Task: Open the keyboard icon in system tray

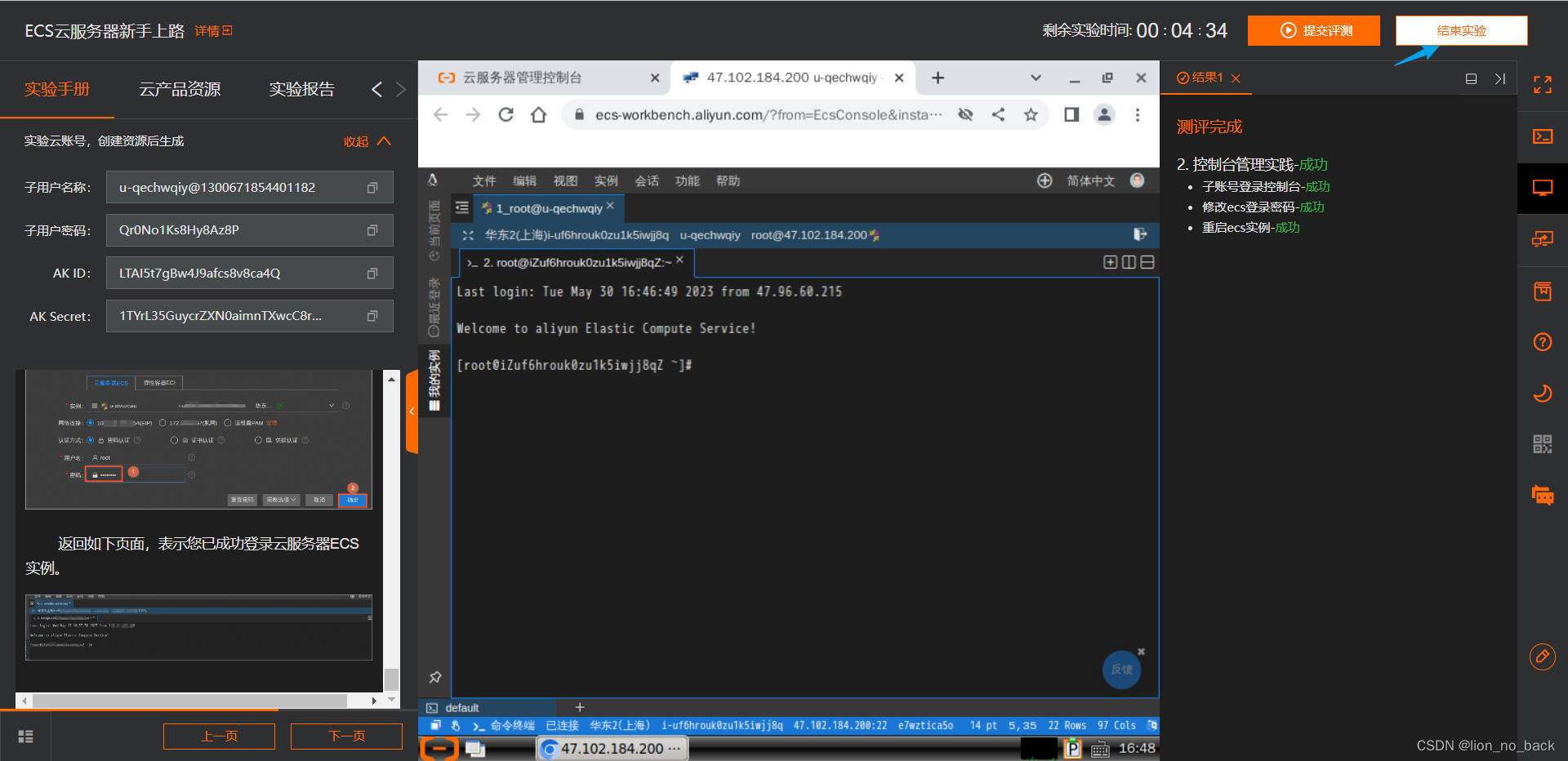Action: pos(1099,749)
